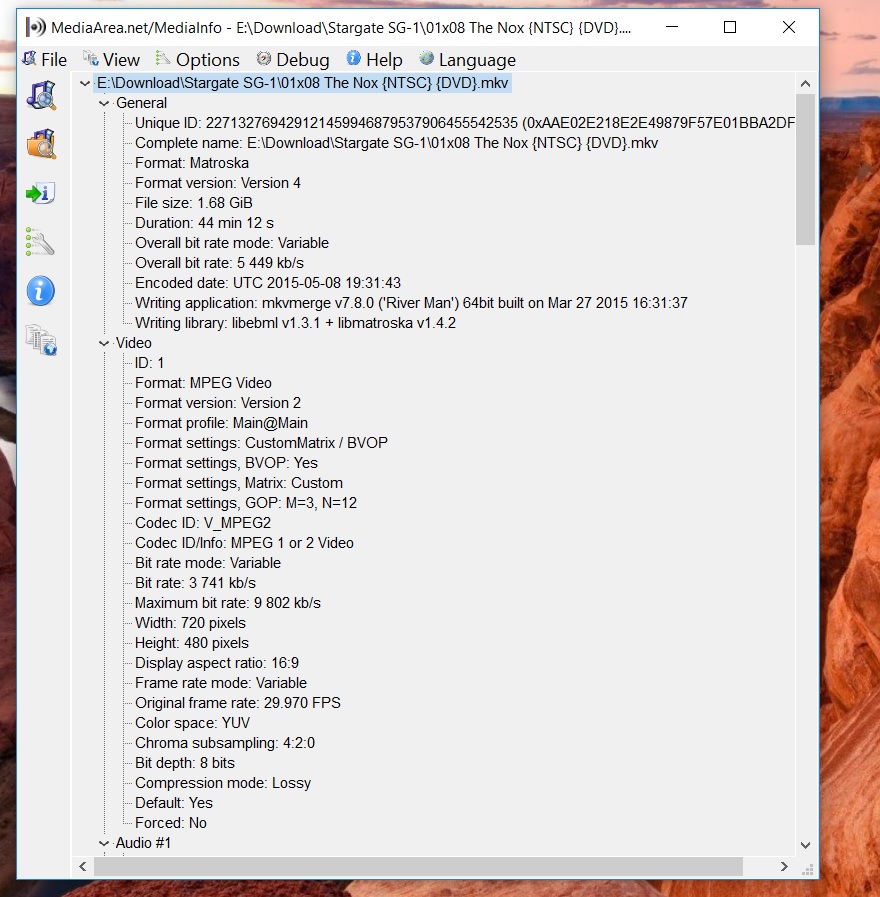Screen dimensions: 880x897
Task: Select the 'ID: 1' row
Action: (149, 363)
